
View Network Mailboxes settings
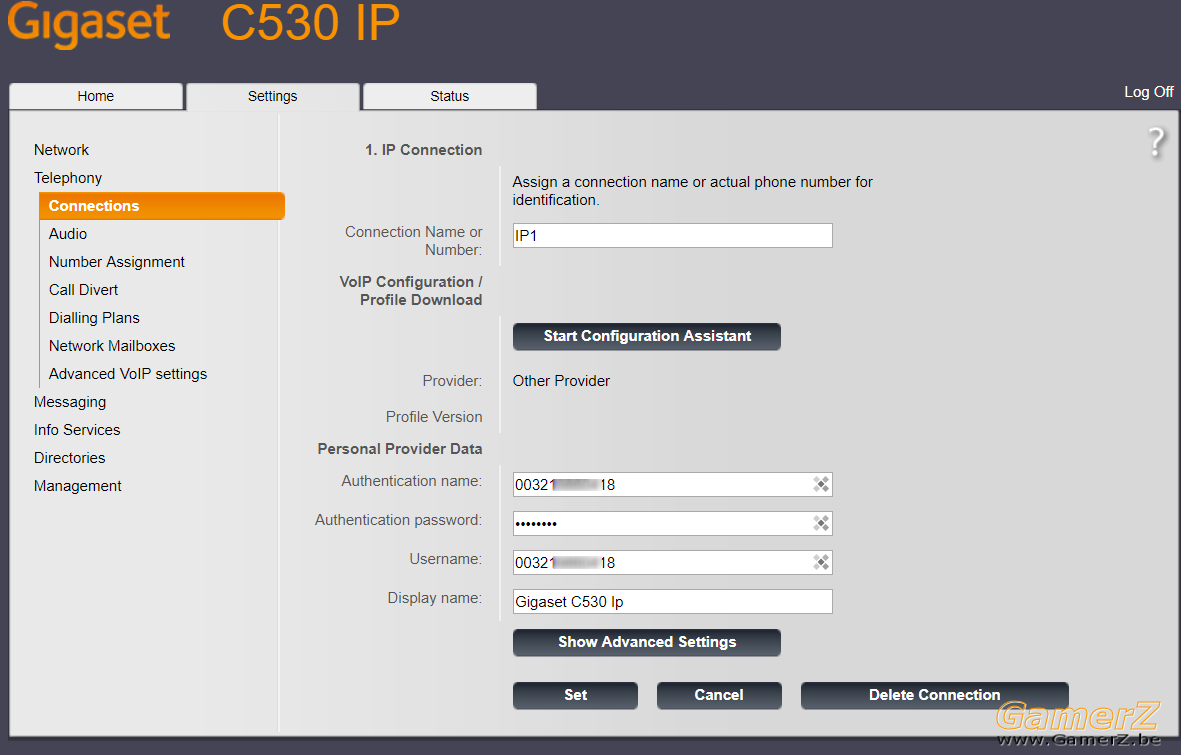click(112, 346)
